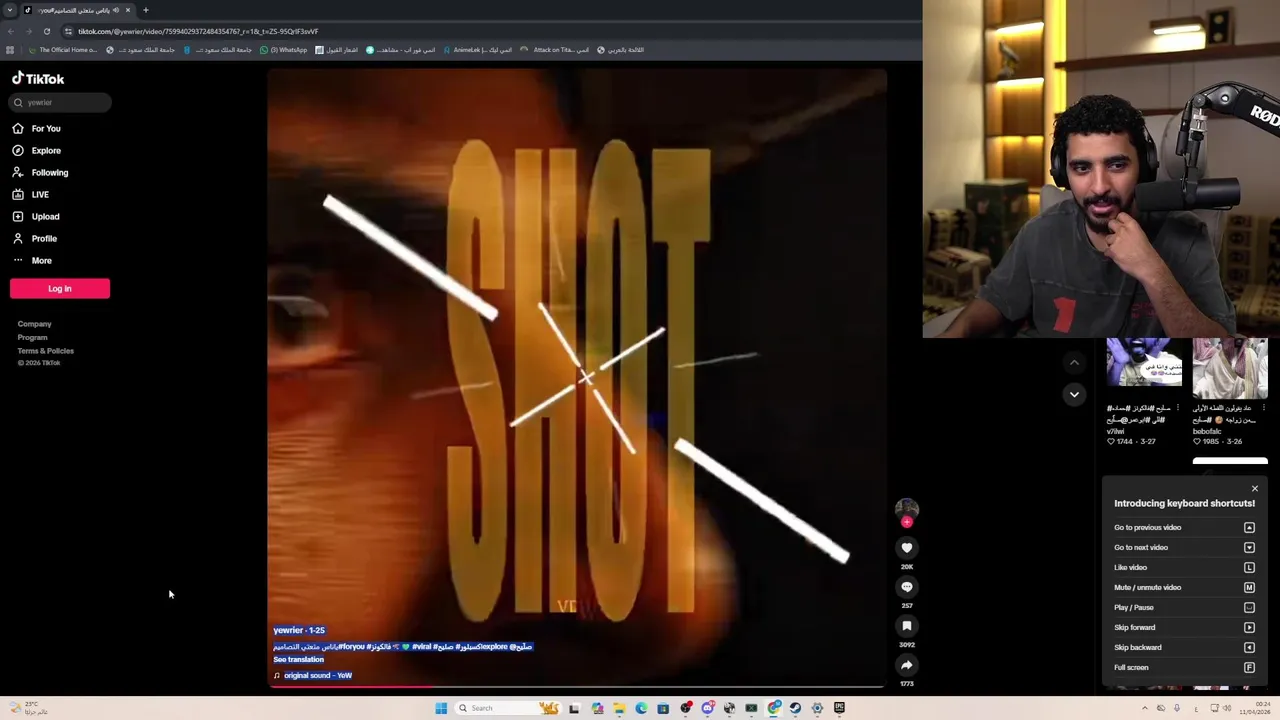Select the Upload sidebar item
The width and height of the screenshot is (1280, 720).
pyautogui.click(x=36, y=216)
